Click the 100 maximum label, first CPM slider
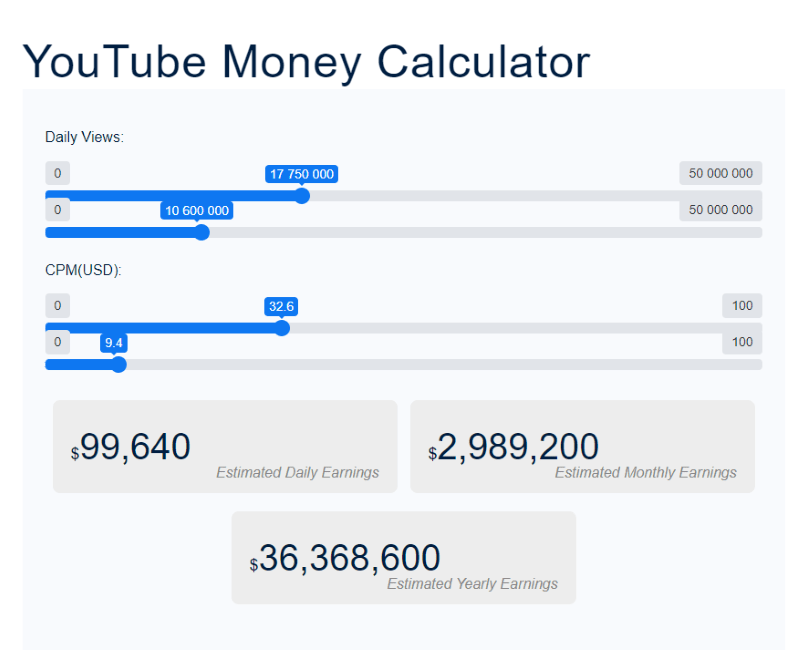800x671 pixels. pos(741,305)
